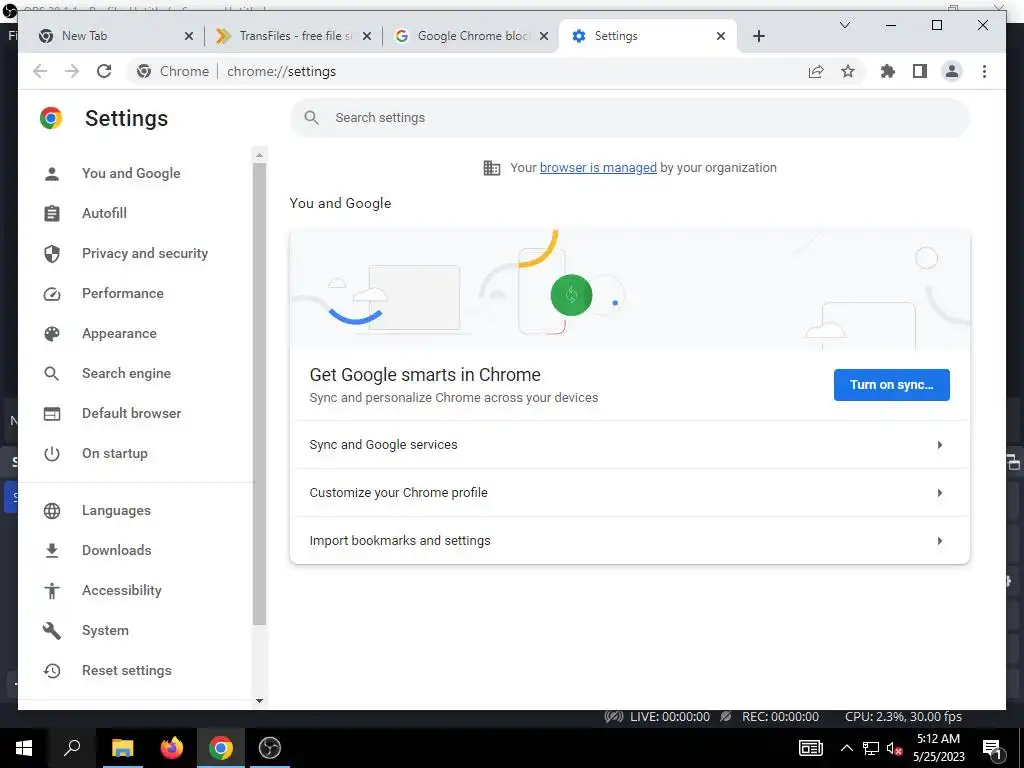Show hidden system tray icons
This screenshot has width=1024, height=768.
pos(846,748)
